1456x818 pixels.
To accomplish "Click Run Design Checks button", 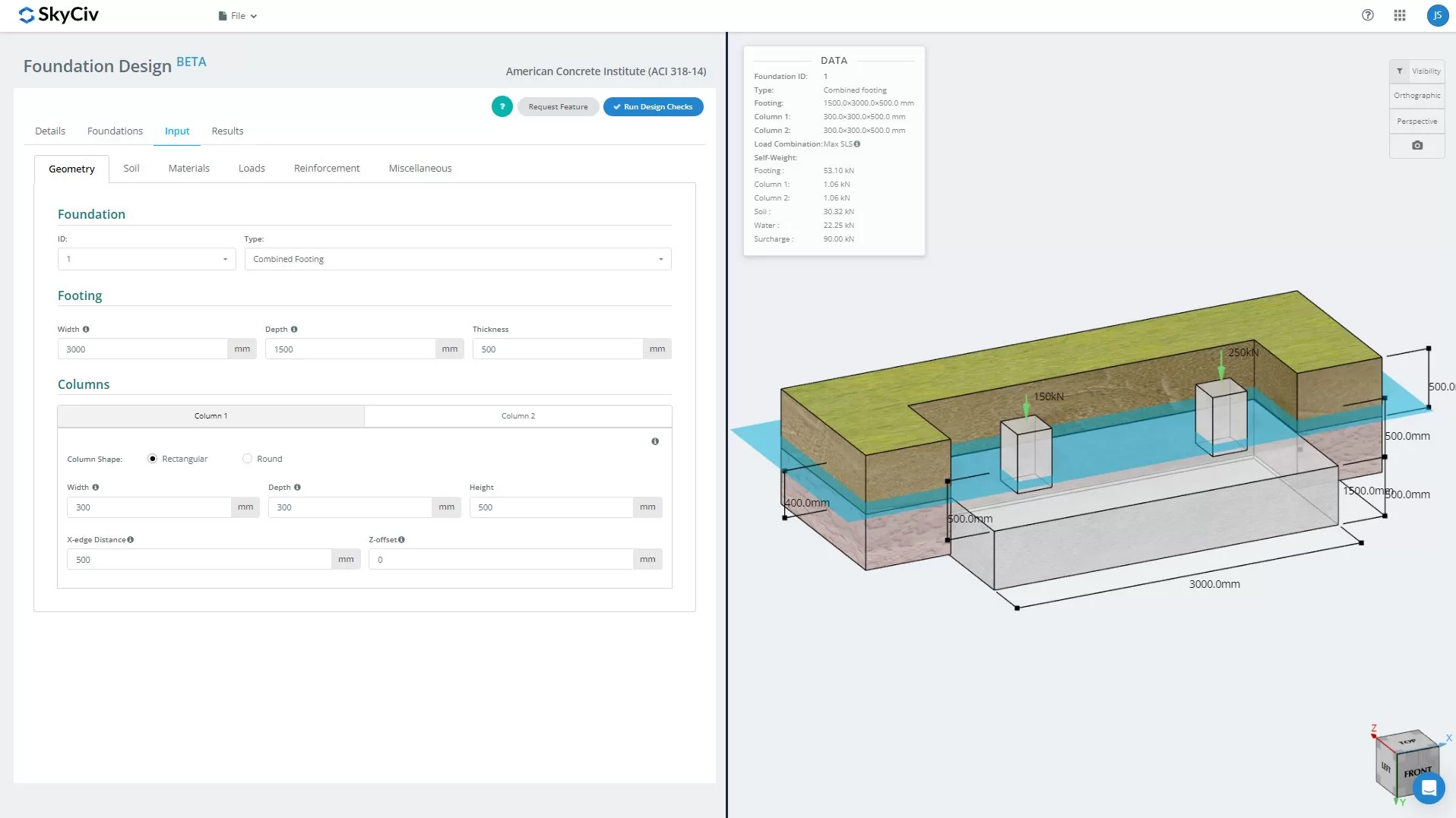I will (x=654, y=107).
